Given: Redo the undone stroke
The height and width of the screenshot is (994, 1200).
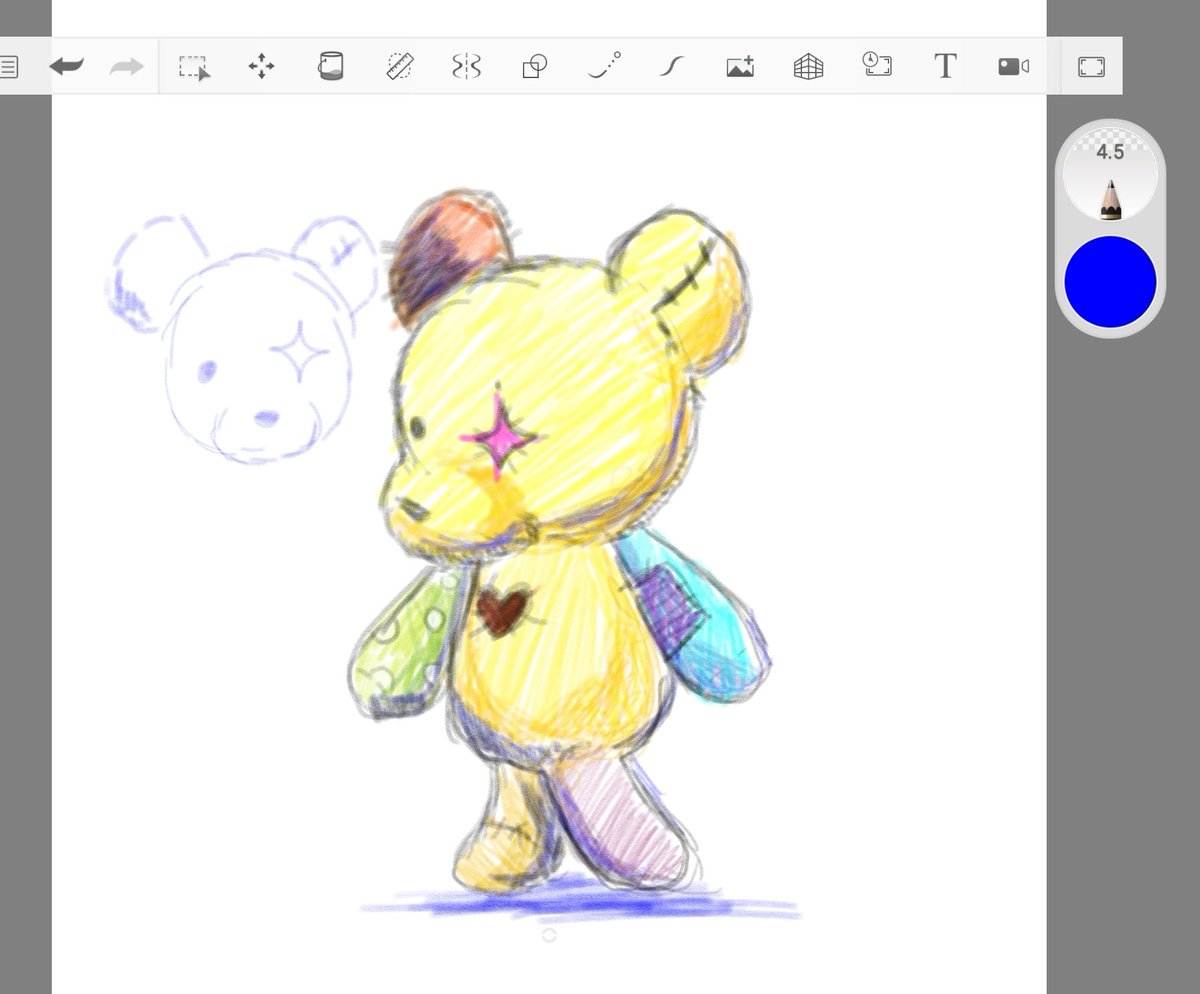Looking at the screenshot, I should [x=127, y=67].
